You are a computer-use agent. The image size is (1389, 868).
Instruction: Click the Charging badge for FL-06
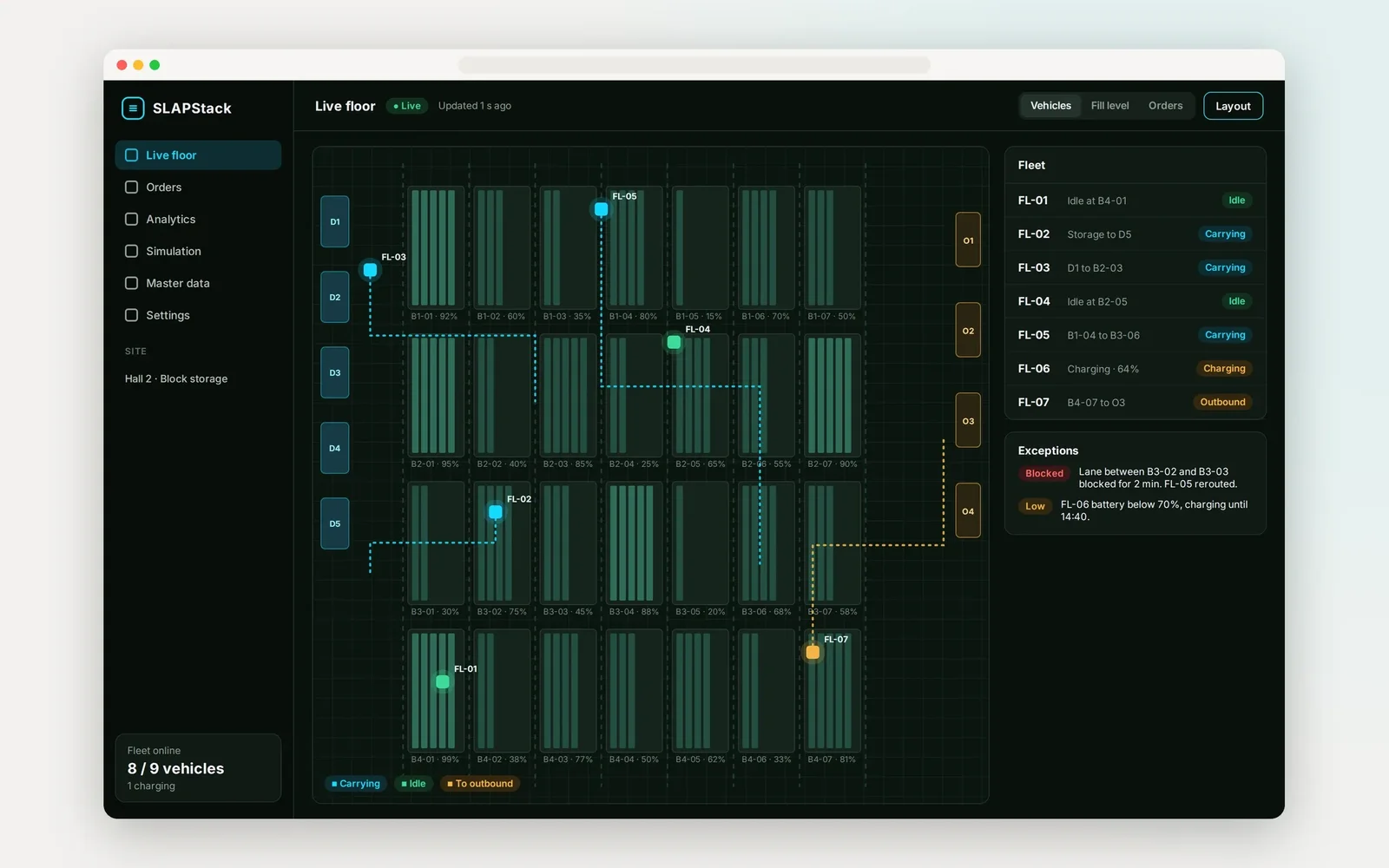(x=1224, y=369)
